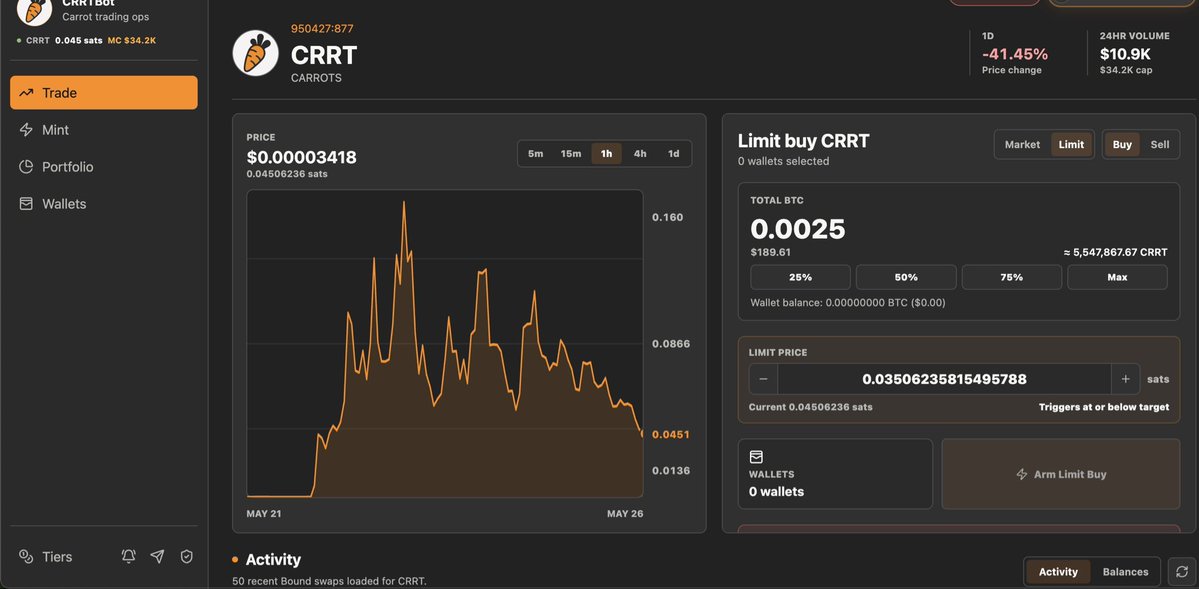The width and height of the screenshot is (1199, 589).
Task: Click the price chart area
Action: [x=445, y=343]
